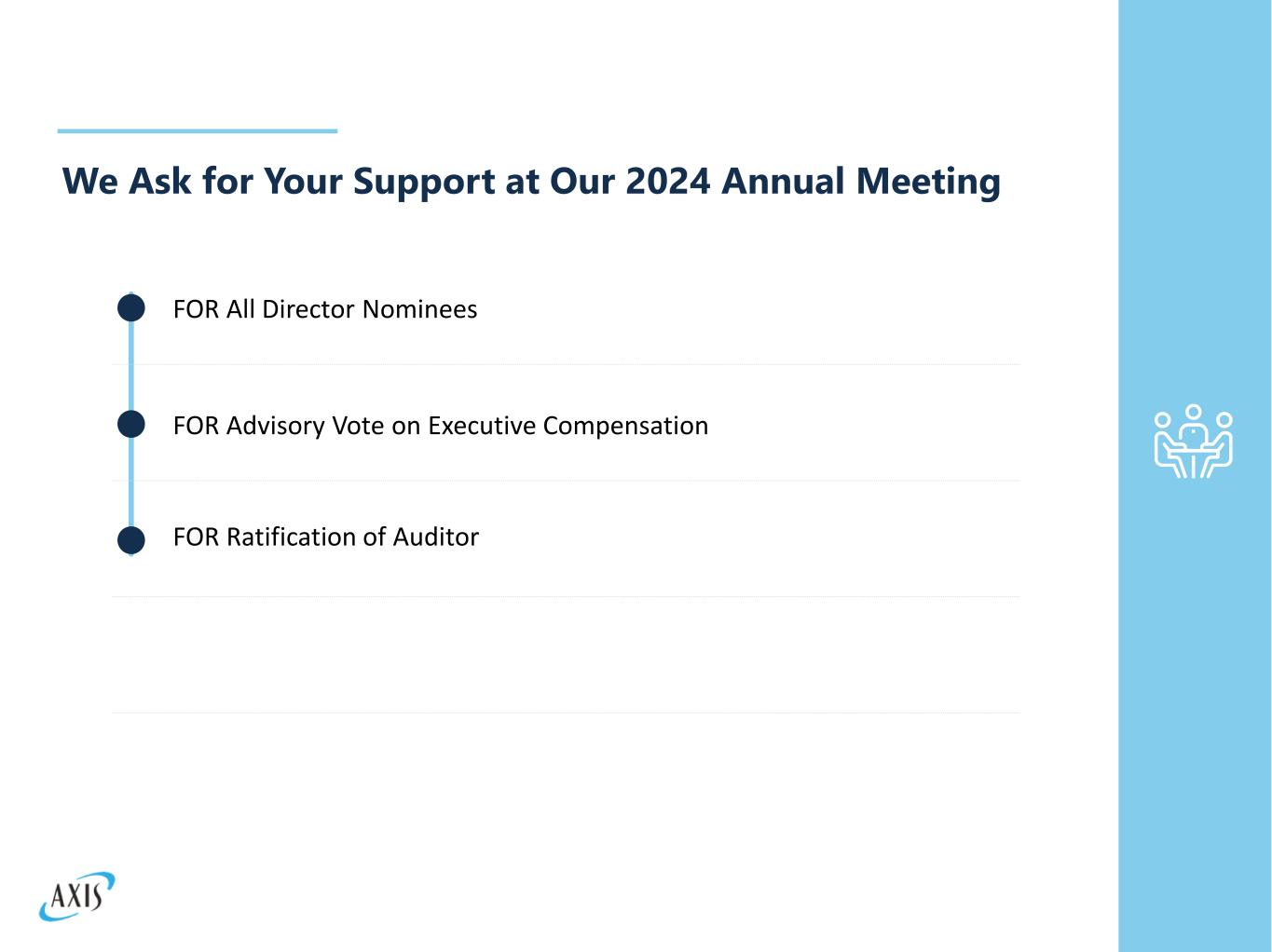
Task: Click "FOR Advisory Vote on Executive Compensation" line
Action: [440, 426]
